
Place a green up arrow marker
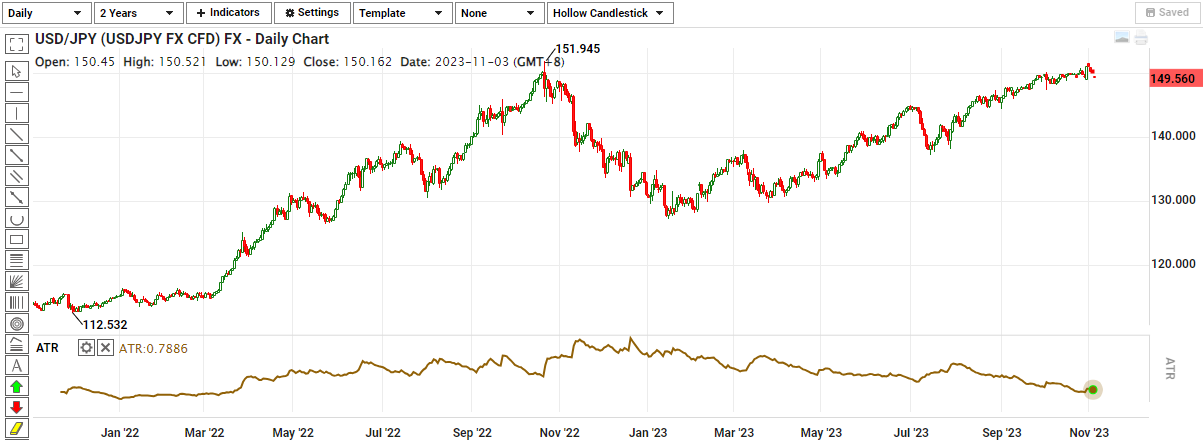tap(16, 386)
